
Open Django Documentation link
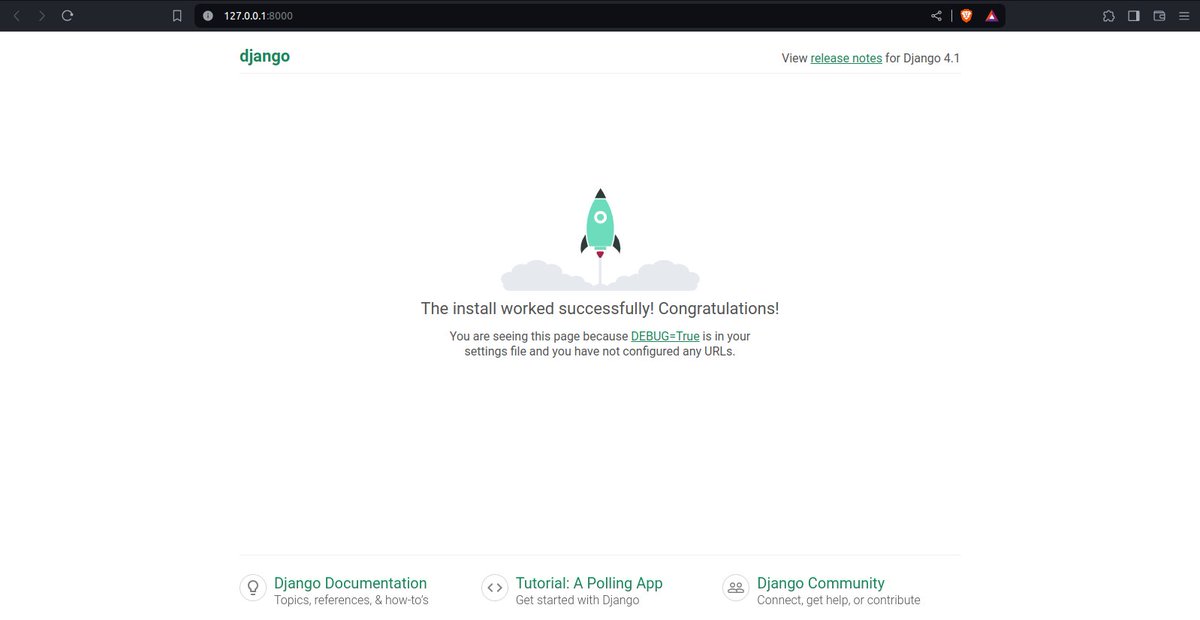coord(350,583)
